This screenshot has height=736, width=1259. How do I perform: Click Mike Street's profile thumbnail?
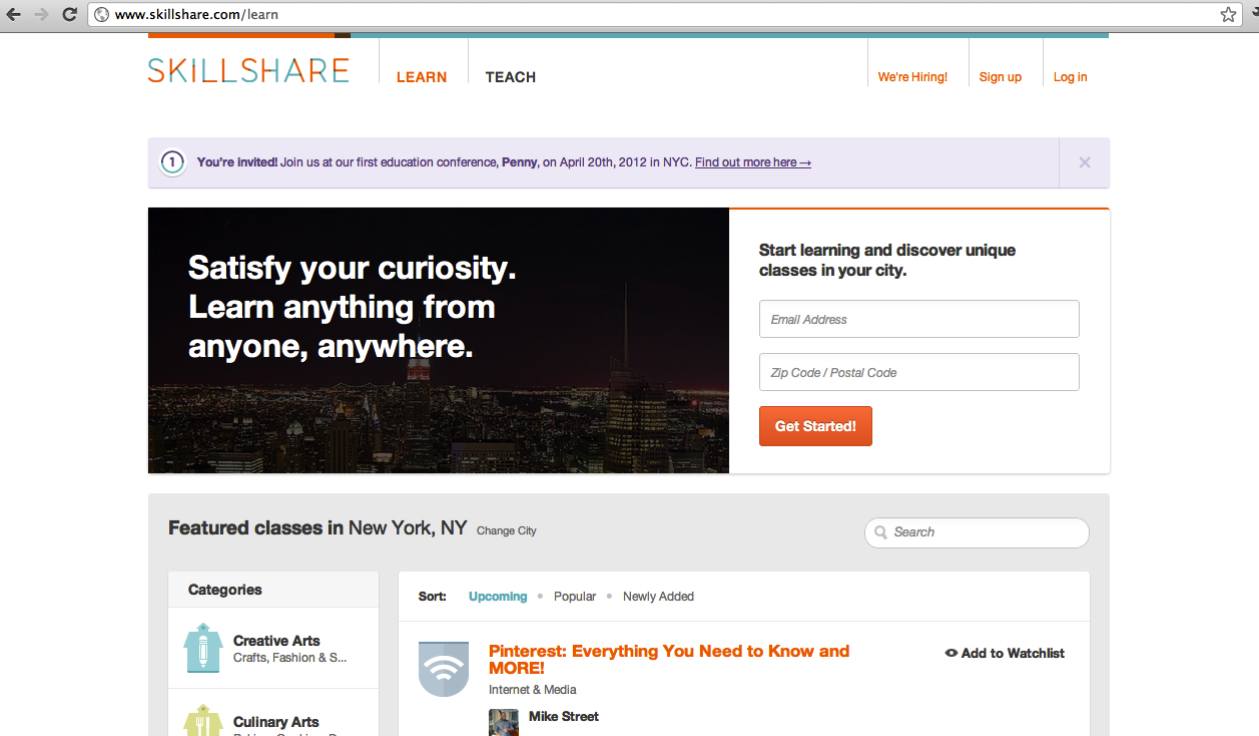click(x=504, y=722)
